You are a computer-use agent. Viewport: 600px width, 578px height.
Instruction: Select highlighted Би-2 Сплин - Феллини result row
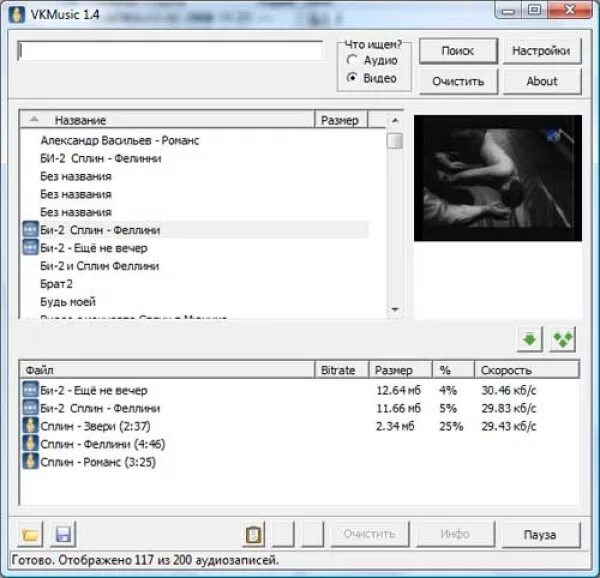pos(195,230)
